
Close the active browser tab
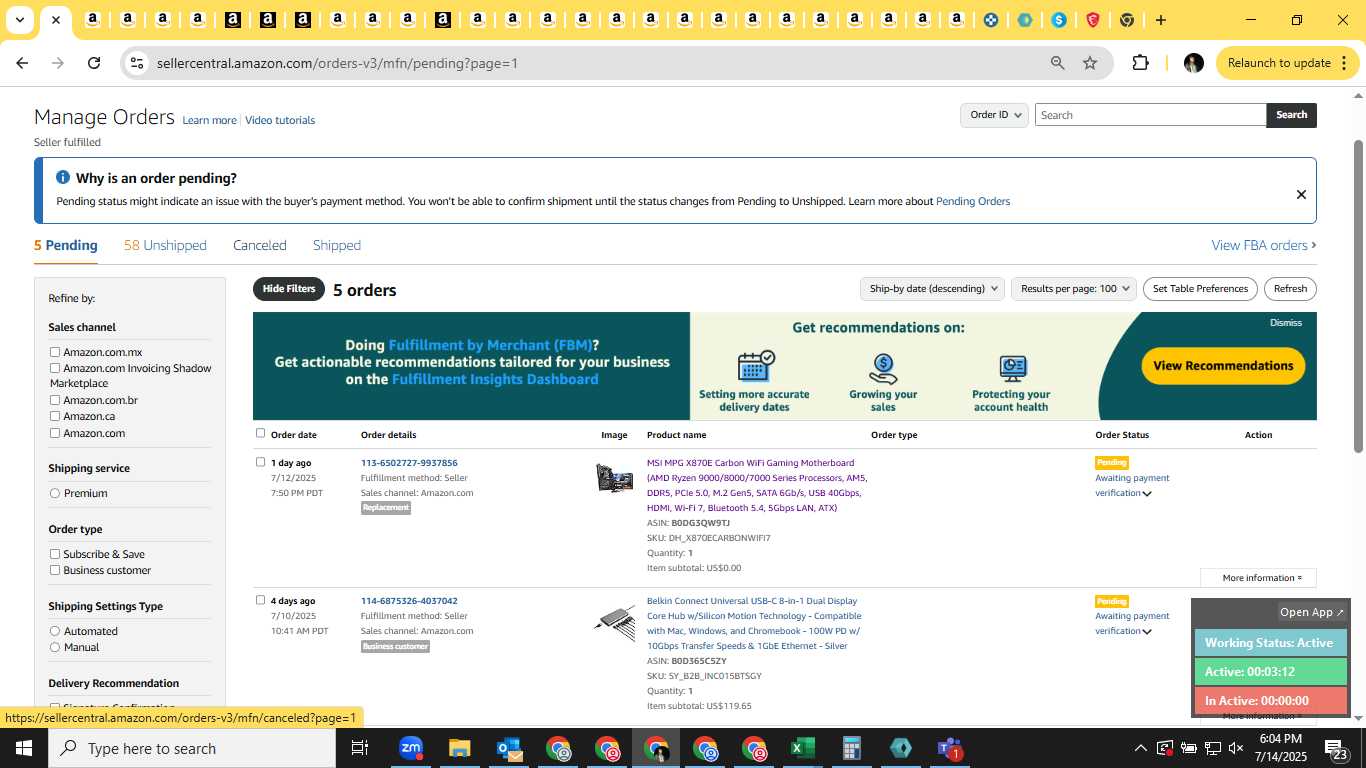click(x=56, y=20)
